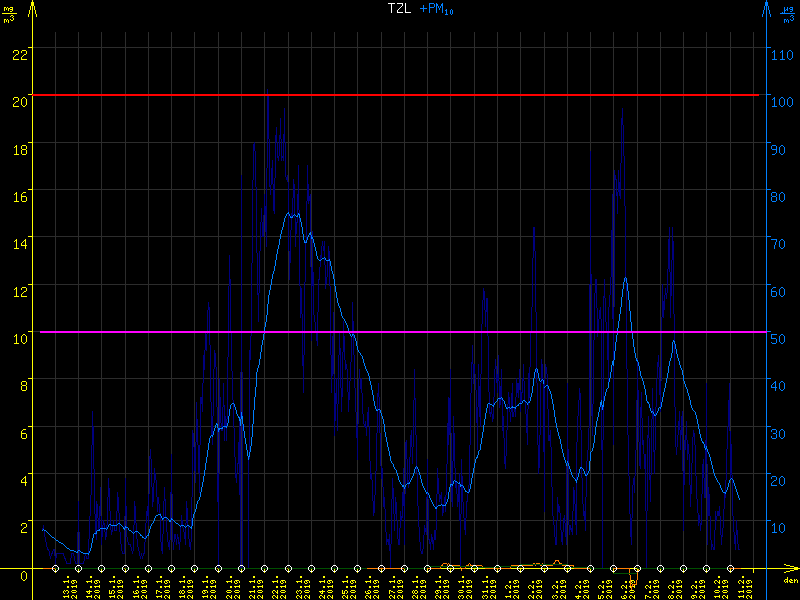This screenshot has height=600, width=800.
Task: Click the circle marker at date 13.1.2019
Action: (x=56, y=569)
